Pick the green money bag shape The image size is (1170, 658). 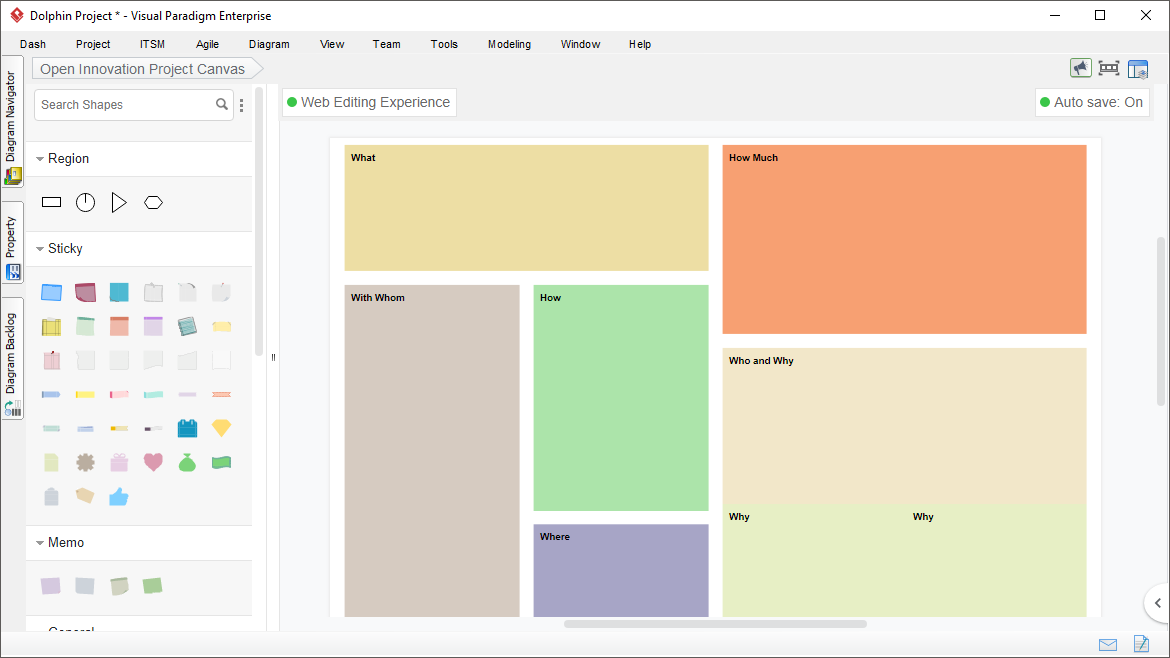point(187,463)
